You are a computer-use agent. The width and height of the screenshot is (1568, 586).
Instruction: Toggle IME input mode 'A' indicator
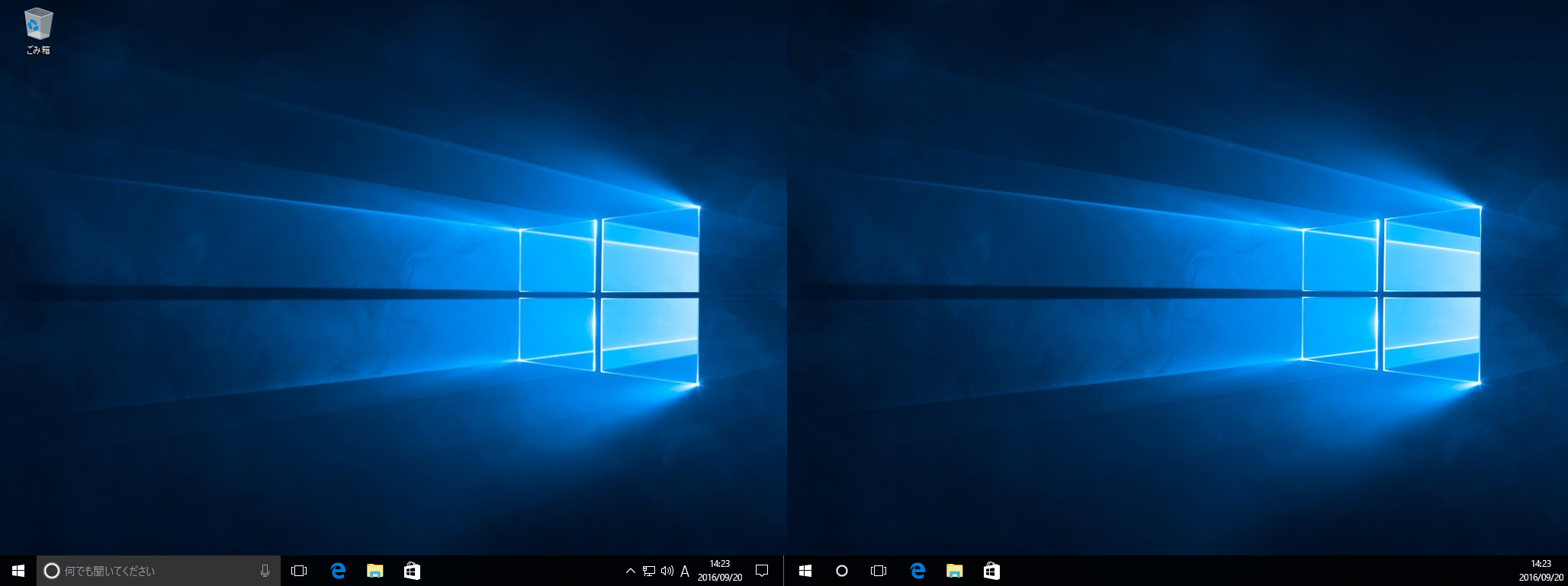[x=685, y=571]
